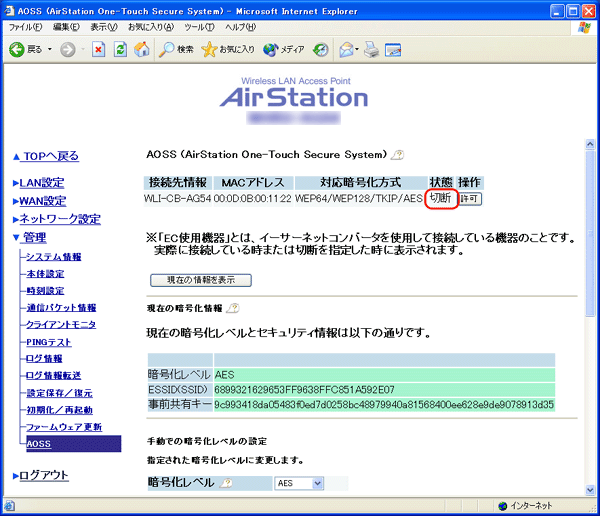Open the ファイル(F) menu
Screen dimensions: 600x516
pos(25,27)
